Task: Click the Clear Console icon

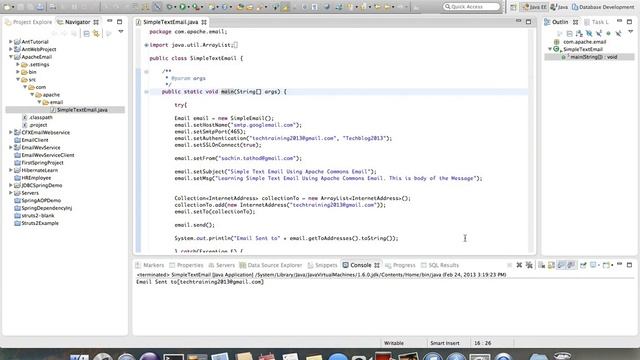Action: point(542,265)
